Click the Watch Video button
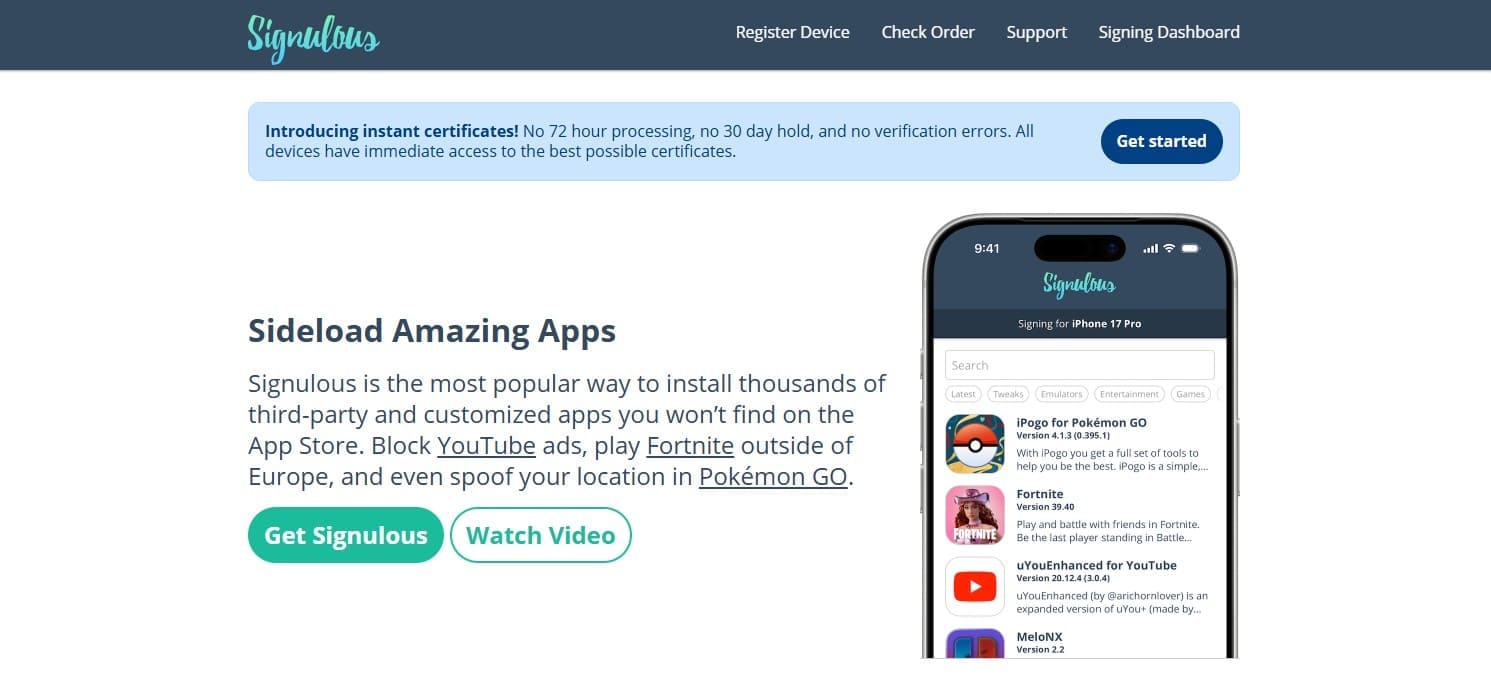1491x677 pixels. 541,535
